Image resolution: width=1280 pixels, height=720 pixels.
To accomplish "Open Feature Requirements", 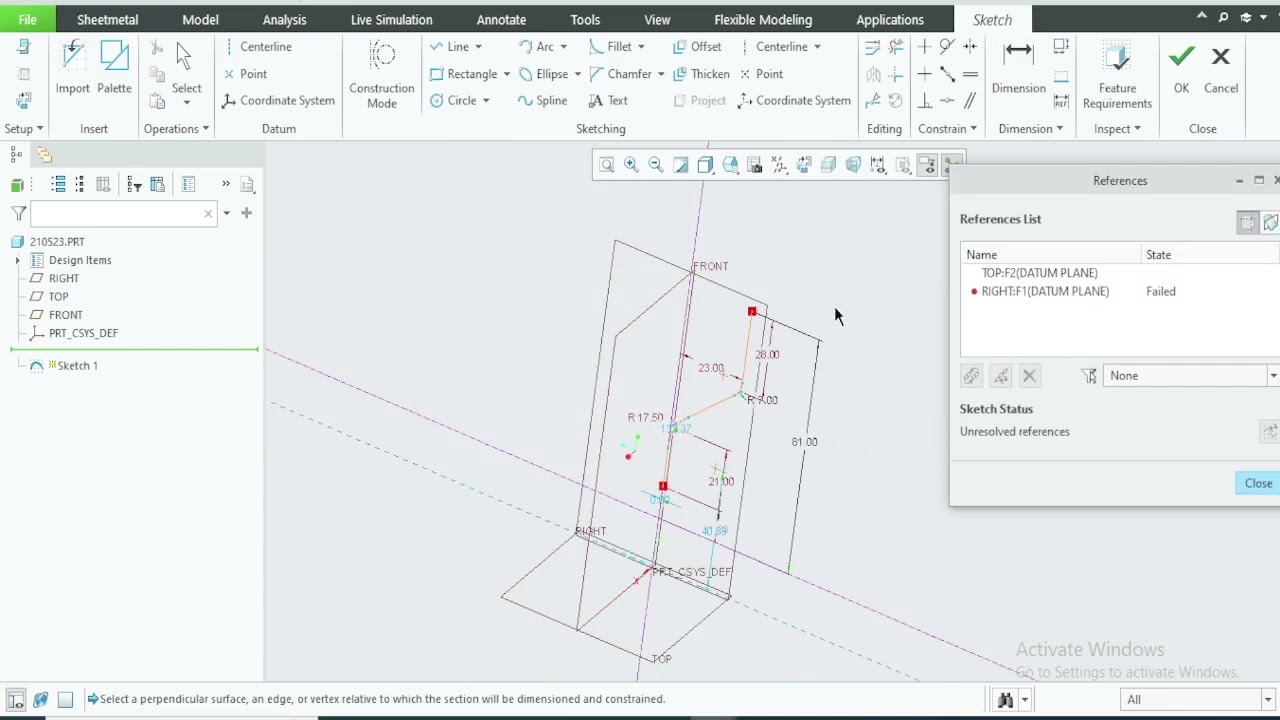I will click(x=1117, y=76).
